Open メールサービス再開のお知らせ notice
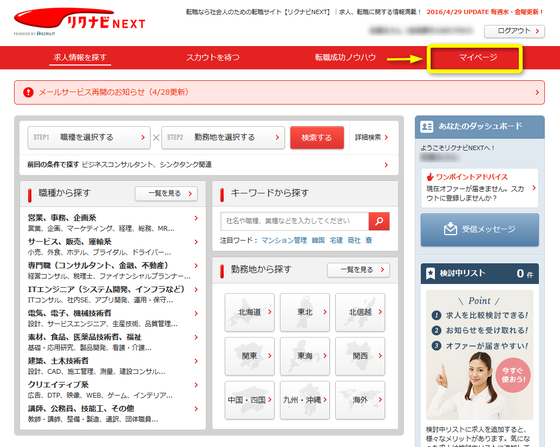This screenshot has height=447, width=560. click(x=279, y=92)
